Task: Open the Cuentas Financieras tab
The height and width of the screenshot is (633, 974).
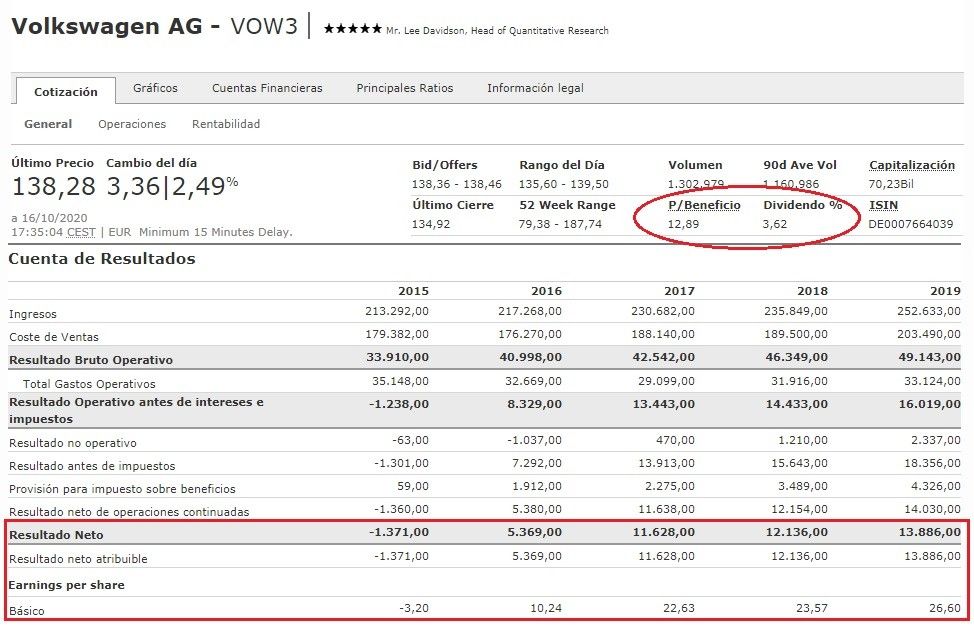Action: [267, 88]
